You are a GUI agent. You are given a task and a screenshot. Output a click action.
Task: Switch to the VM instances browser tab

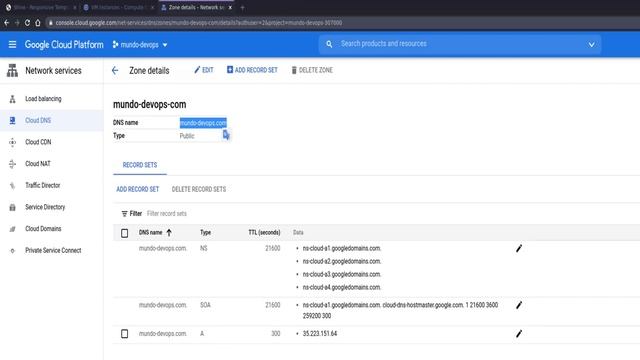pos(118,7)
